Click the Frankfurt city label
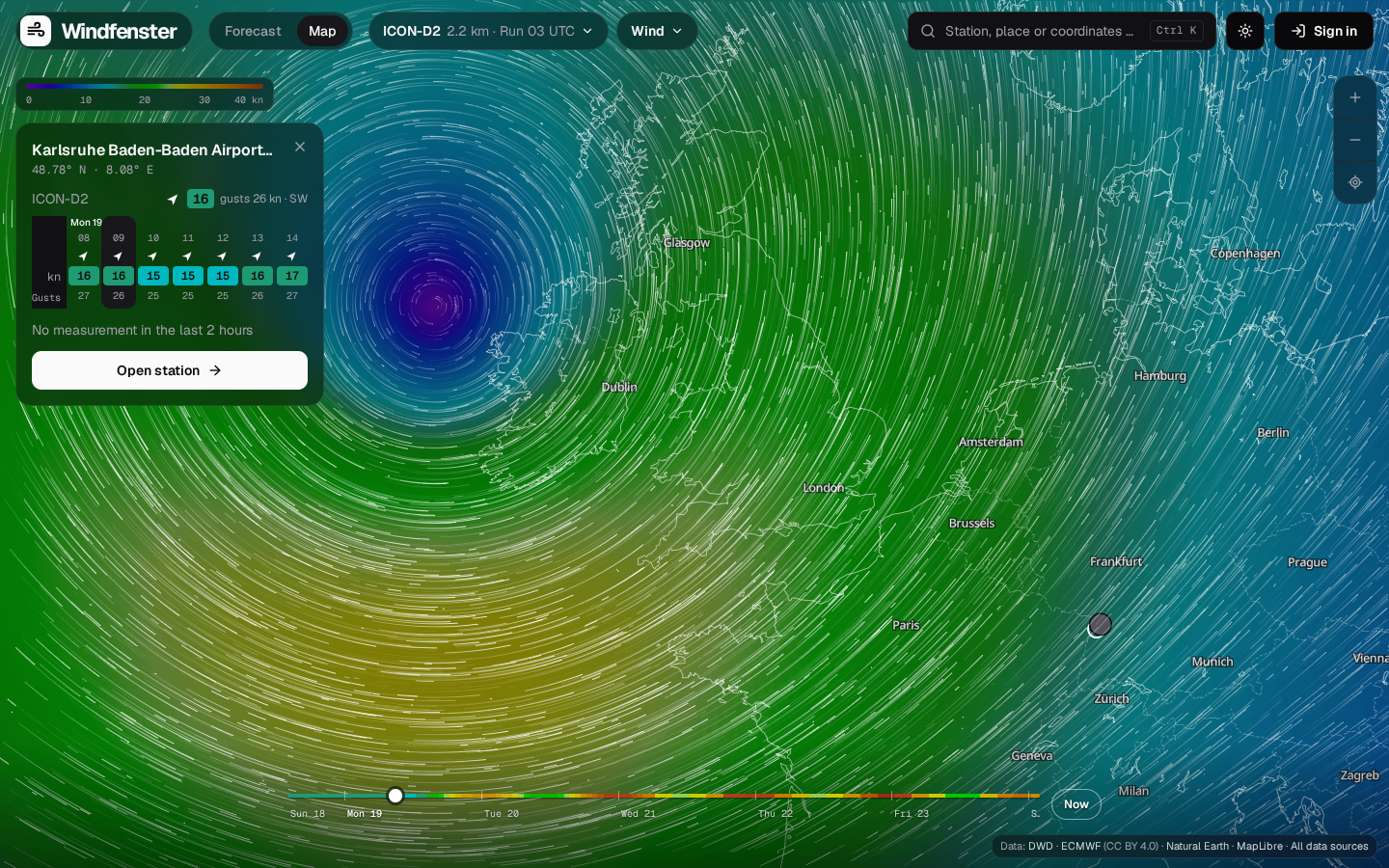Viewport: 1389px width, 868px height. pyautogui.click(x=1116, y=561)
